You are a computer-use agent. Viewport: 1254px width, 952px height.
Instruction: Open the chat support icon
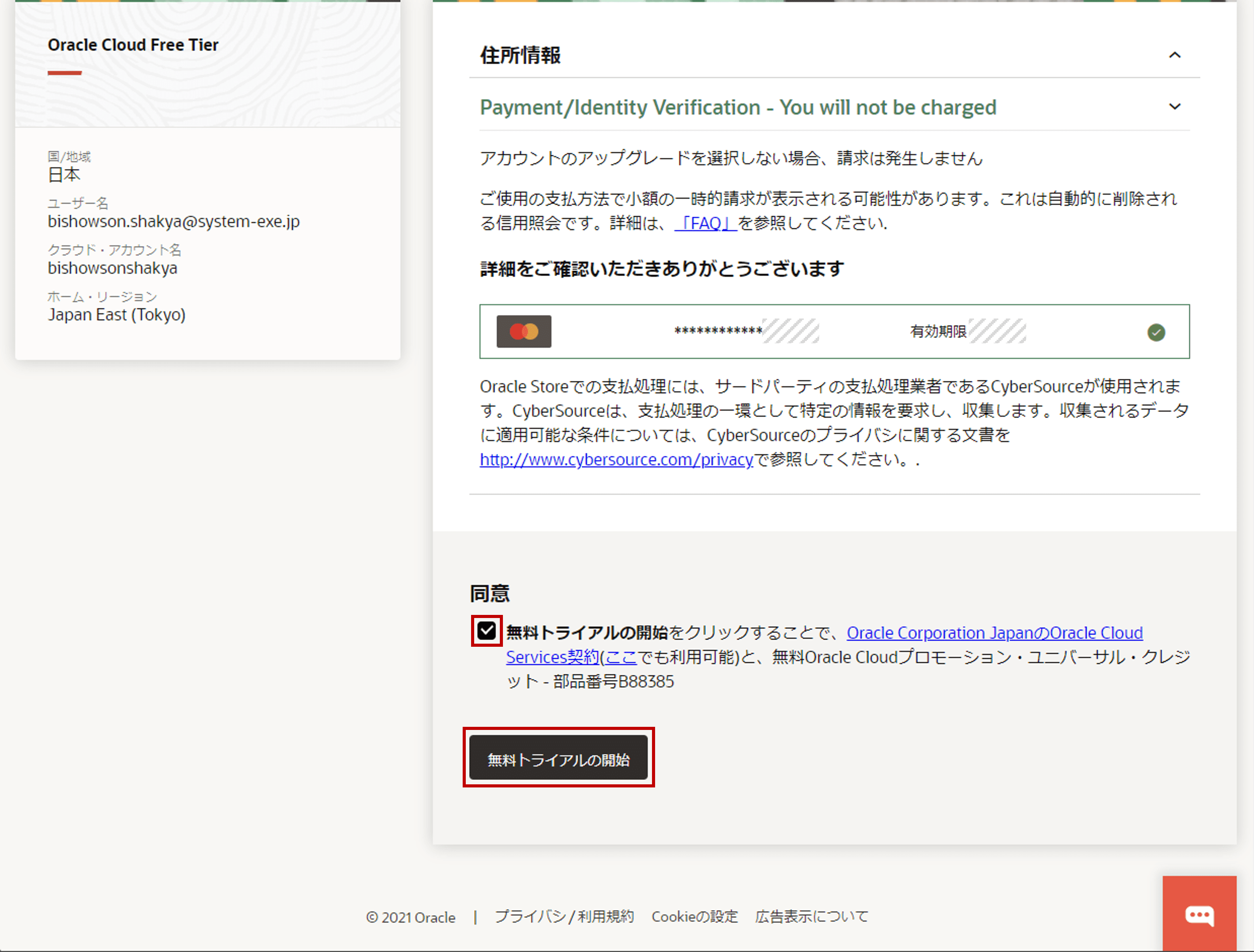pos(1199,914)
